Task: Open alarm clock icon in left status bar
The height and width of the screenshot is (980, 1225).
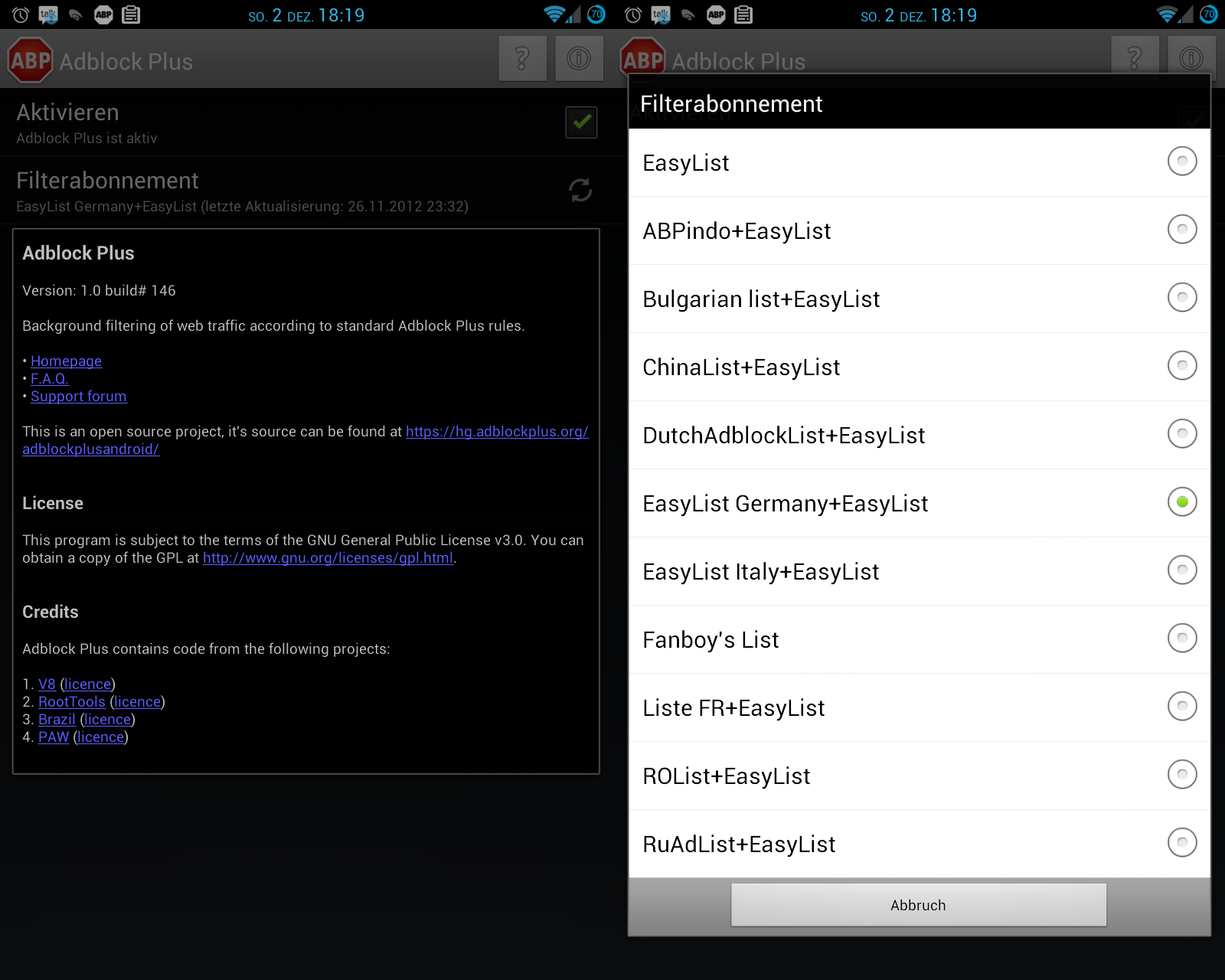Action: pos(21,15)
